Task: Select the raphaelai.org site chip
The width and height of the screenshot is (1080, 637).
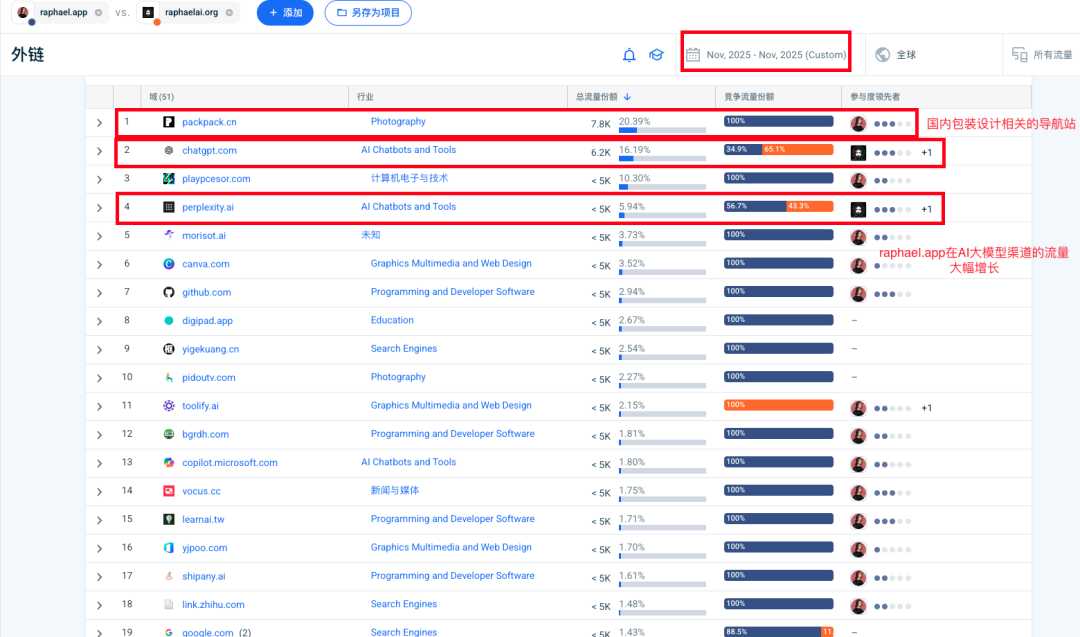Action: (188, 12)
